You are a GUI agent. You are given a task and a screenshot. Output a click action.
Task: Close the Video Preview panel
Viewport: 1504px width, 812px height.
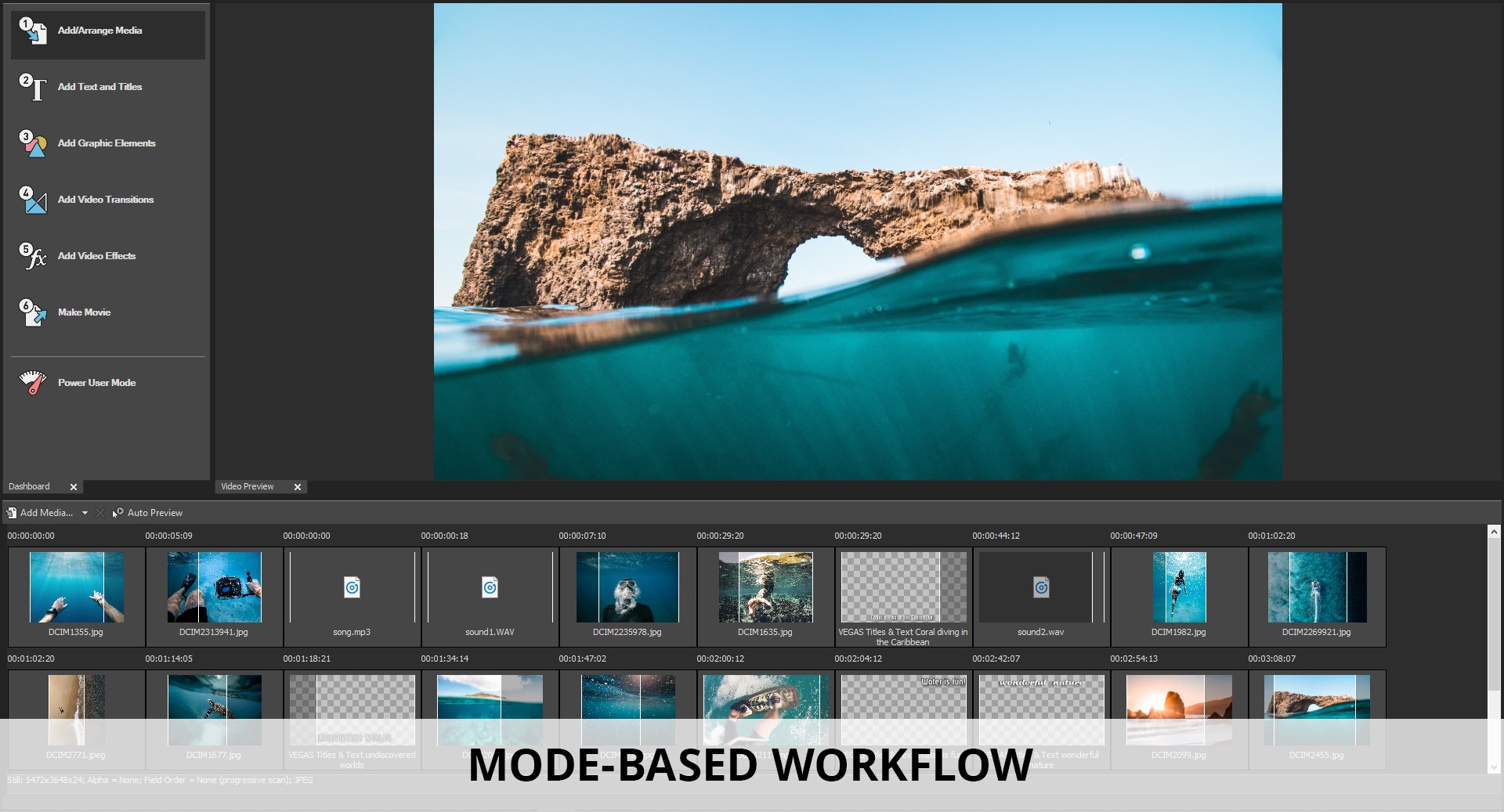coord(298,487)
